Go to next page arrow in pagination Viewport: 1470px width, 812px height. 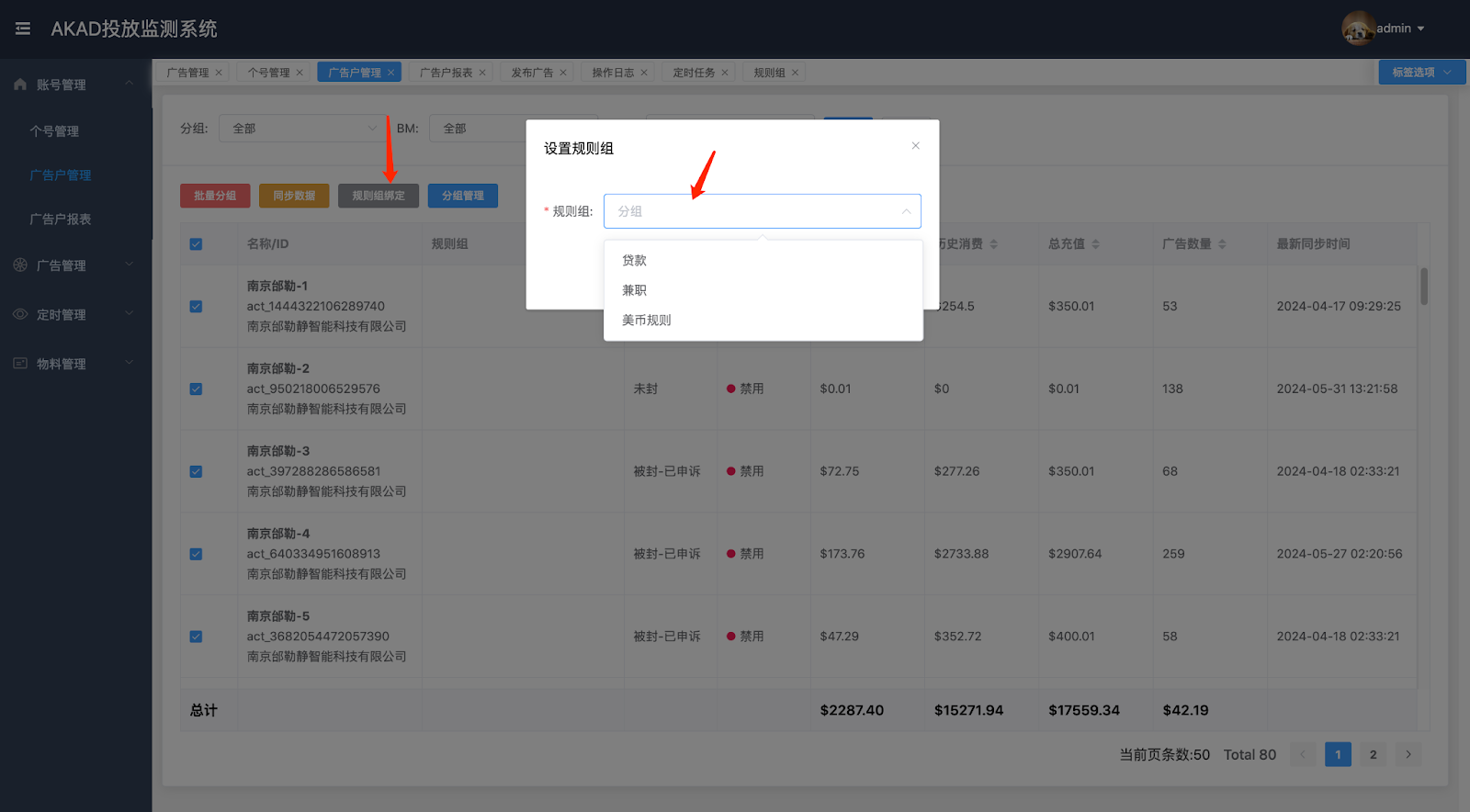tap(1408, 754)
